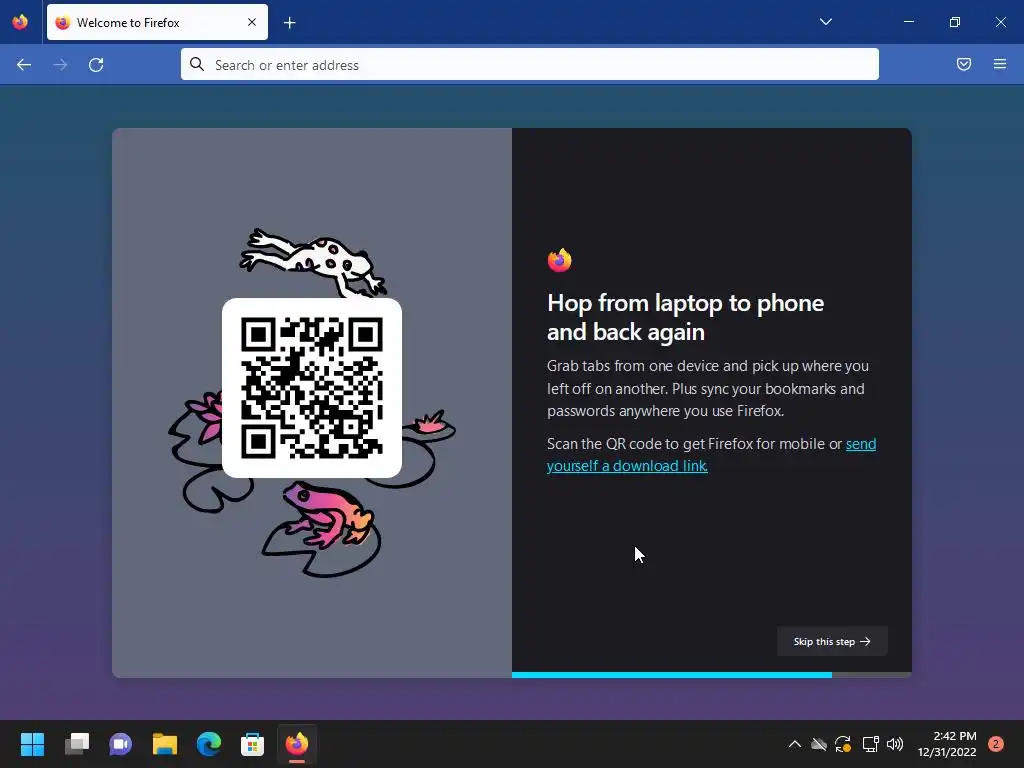The height and width of the screenshot is (768, 1024).
Task: Click the Firefox View icon in tab bar
Action: (x=20, y=22)
